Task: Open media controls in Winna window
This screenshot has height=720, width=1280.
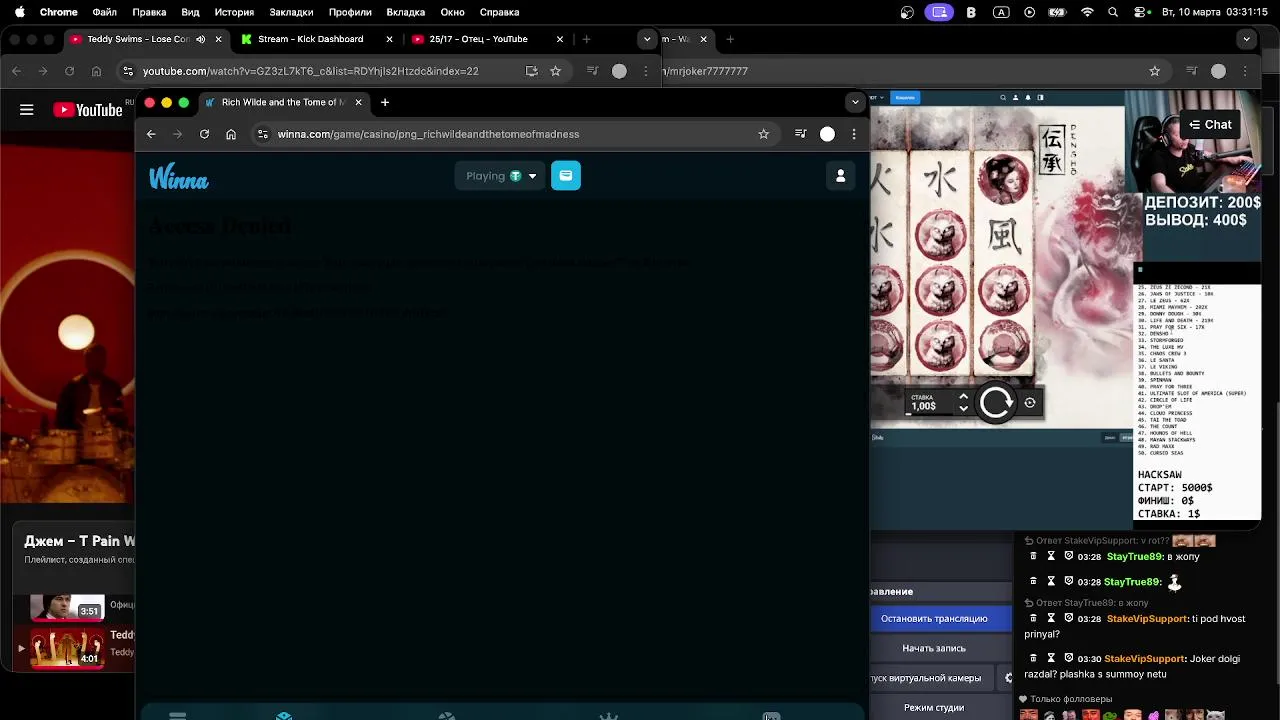Action: [800, 134]
